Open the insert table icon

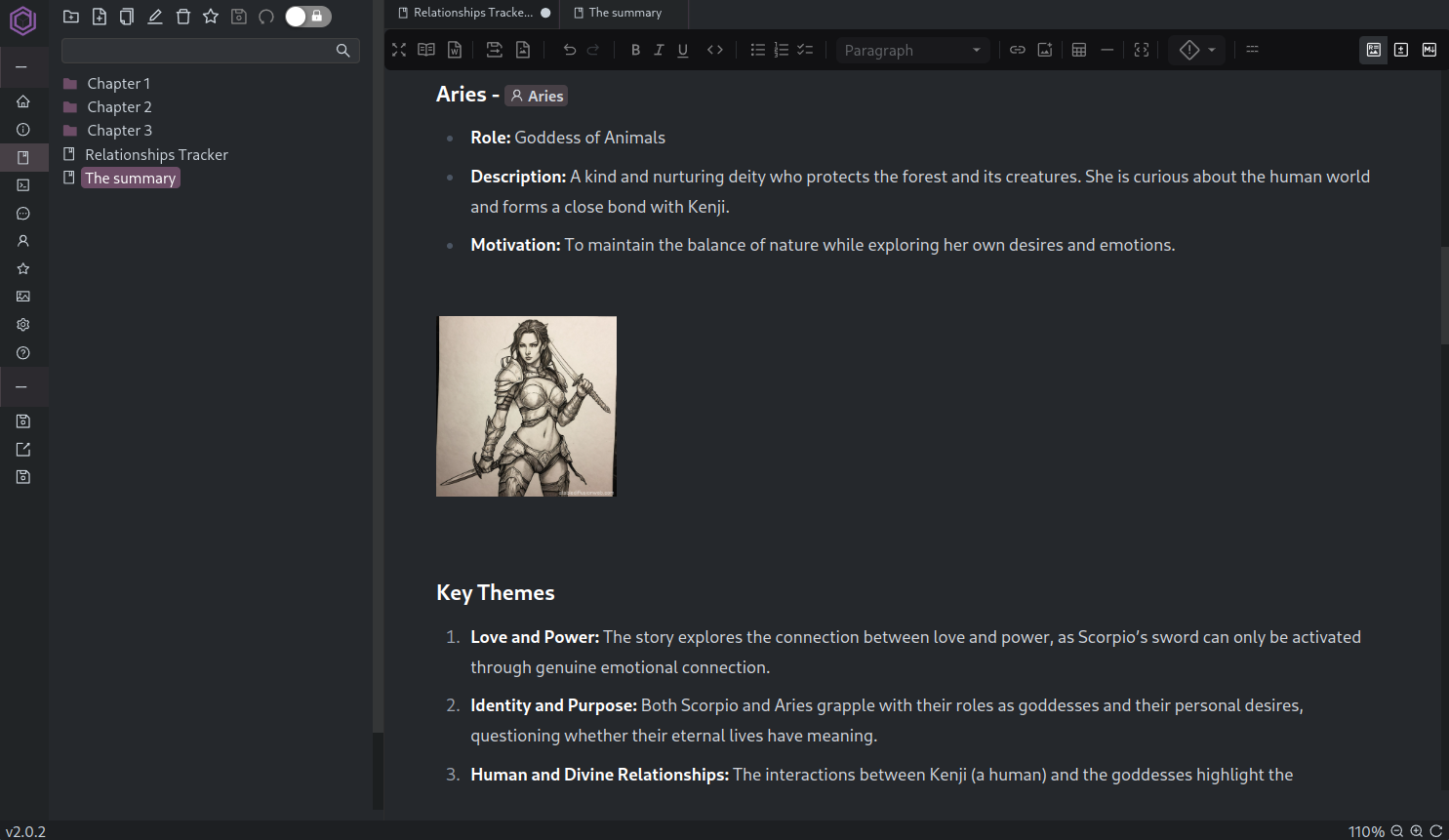(1078, 50)
